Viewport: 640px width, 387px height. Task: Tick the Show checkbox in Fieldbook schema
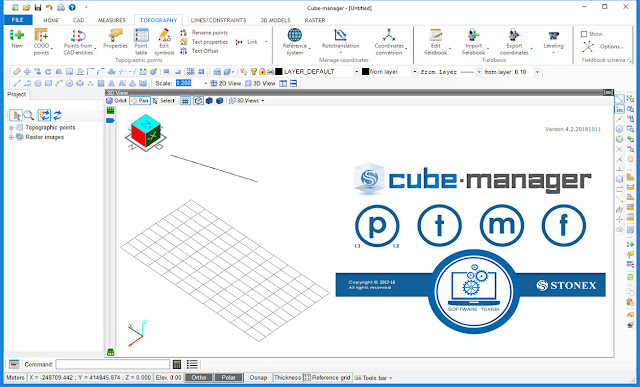[x=584, y=34]
